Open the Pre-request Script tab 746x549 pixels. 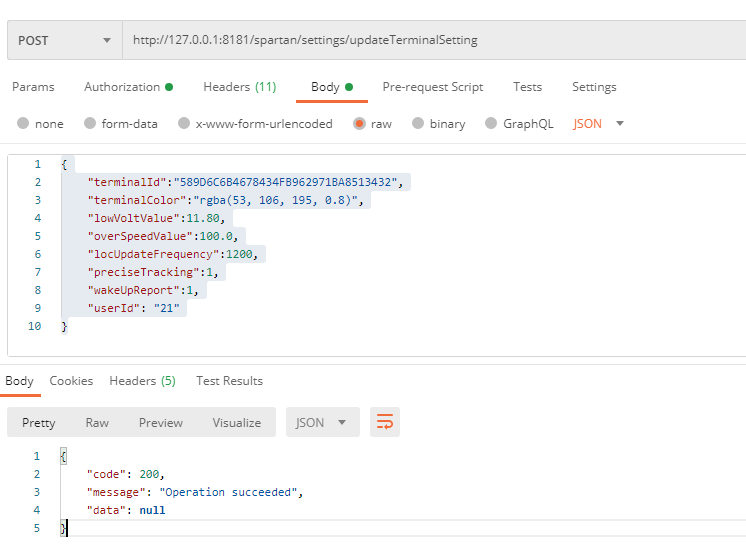coord(432,87)
